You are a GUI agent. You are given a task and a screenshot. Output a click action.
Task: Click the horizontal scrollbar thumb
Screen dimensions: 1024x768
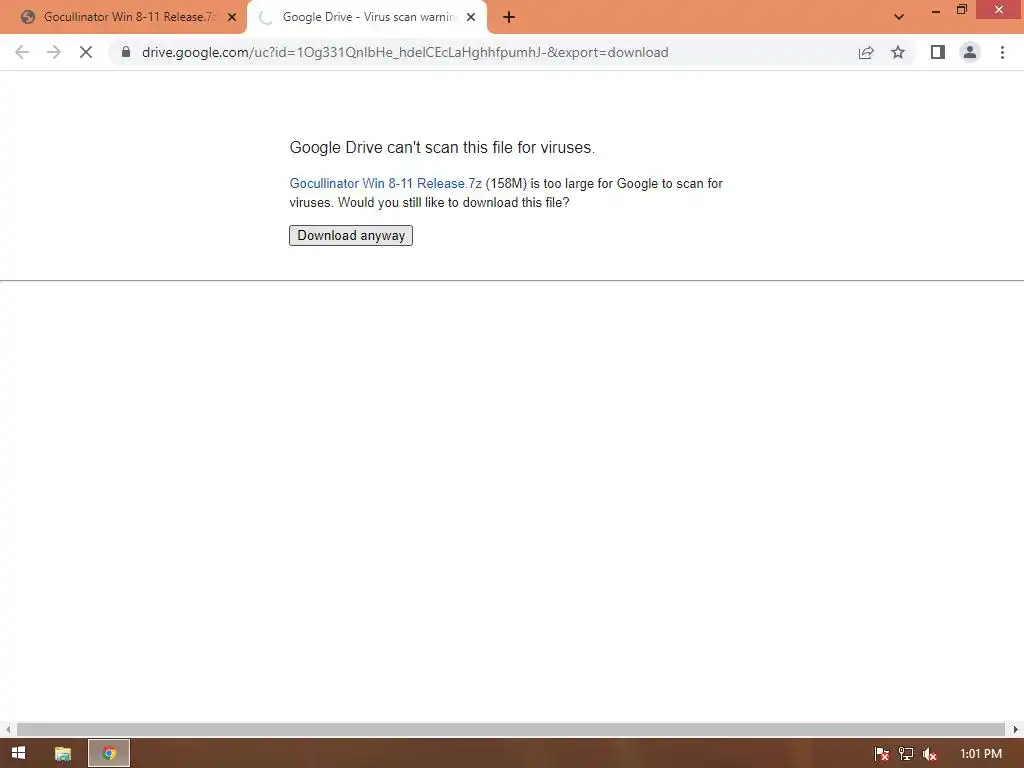(x=511, y=729)
